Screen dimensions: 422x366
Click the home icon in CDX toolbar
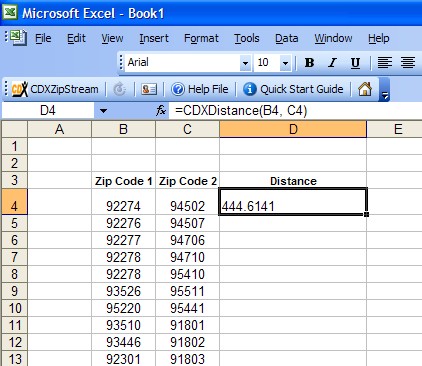tap(365, 89)
